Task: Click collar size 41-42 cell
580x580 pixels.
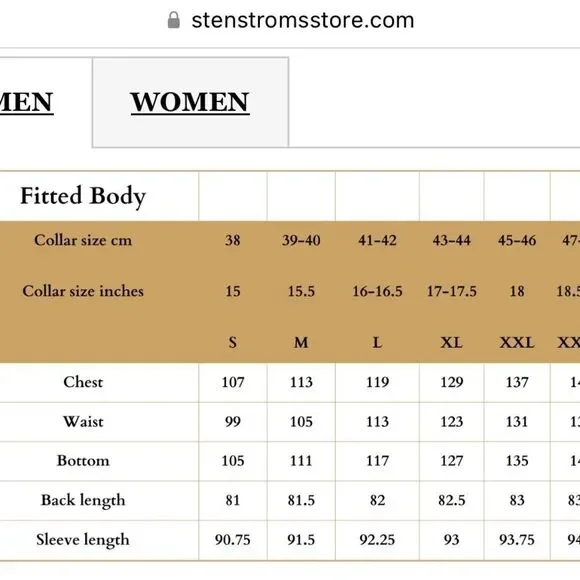Action: (377, 240)
